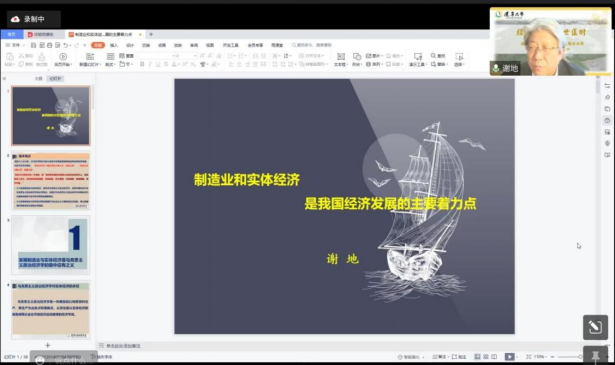
Task: Click the Format Painter icon
Action: [x=42, y=56]
